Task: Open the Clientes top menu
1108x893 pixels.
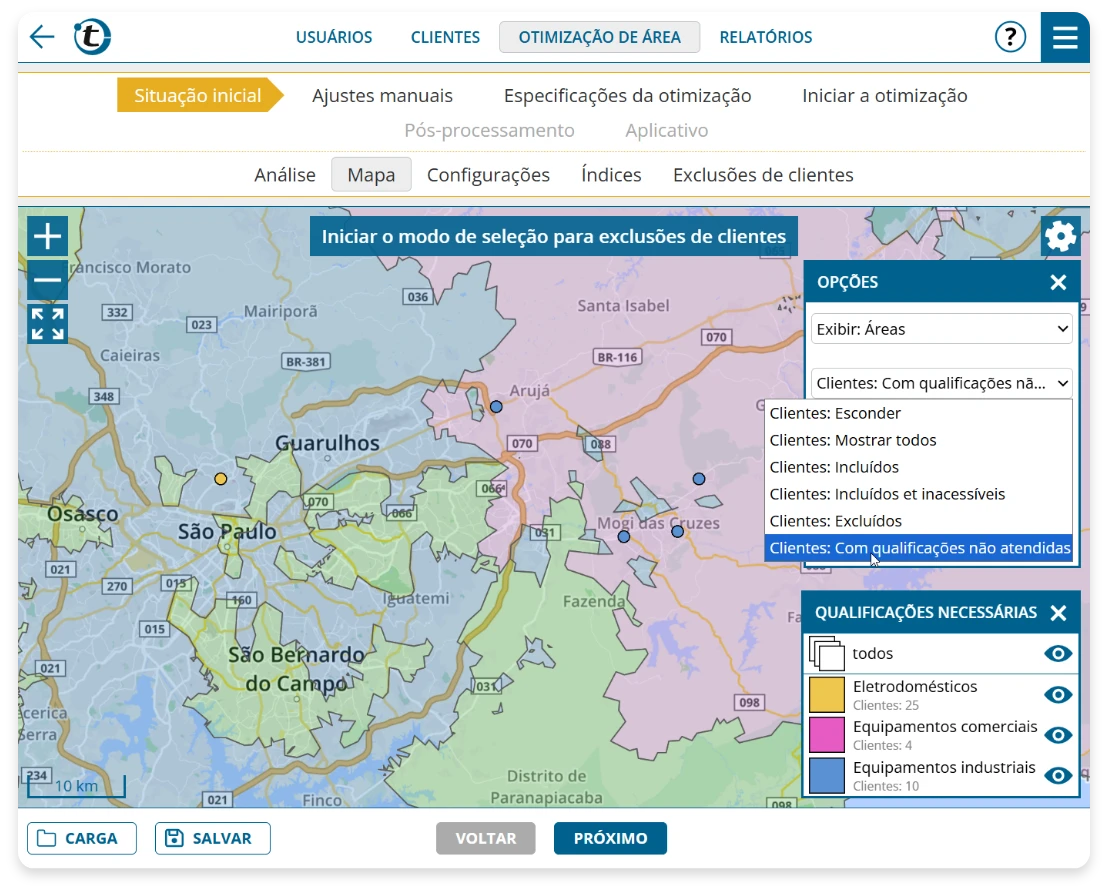Action: tap(445, 37)
